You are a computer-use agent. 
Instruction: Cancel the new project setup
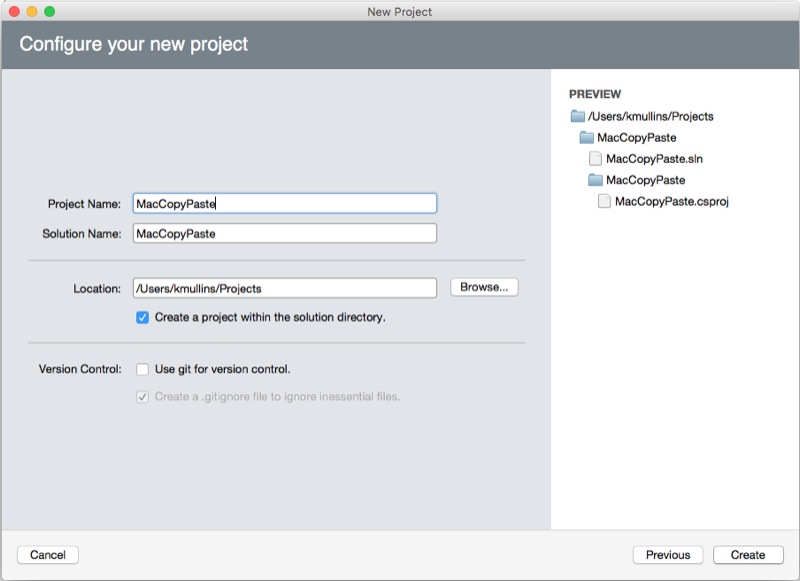pos(47,554)
